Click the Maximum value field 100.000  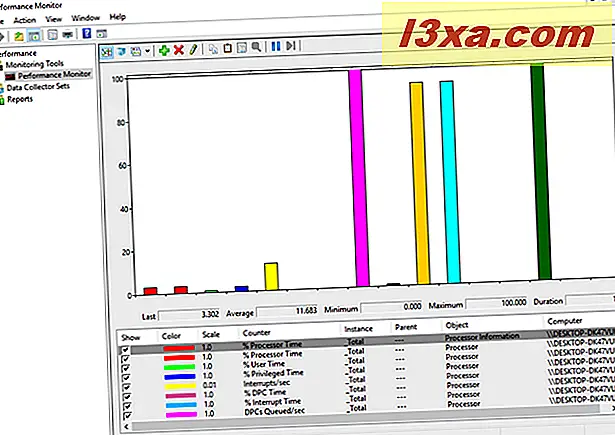[x=497, y=302]
